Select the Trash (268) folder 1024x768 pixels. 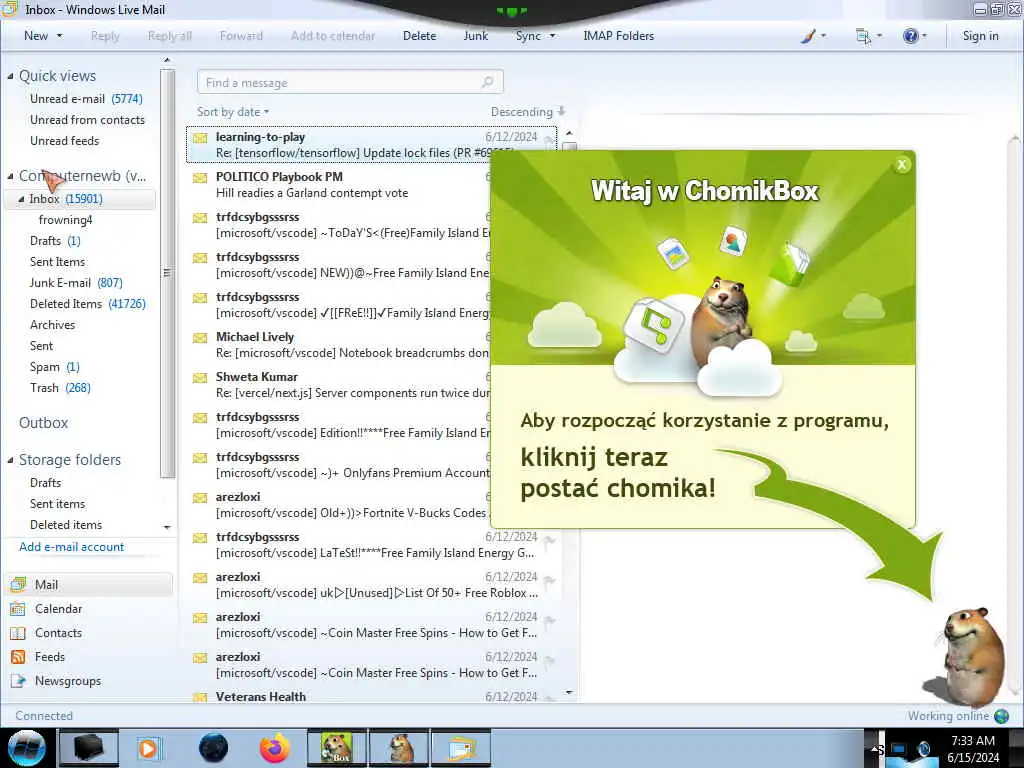coord(60,388)
